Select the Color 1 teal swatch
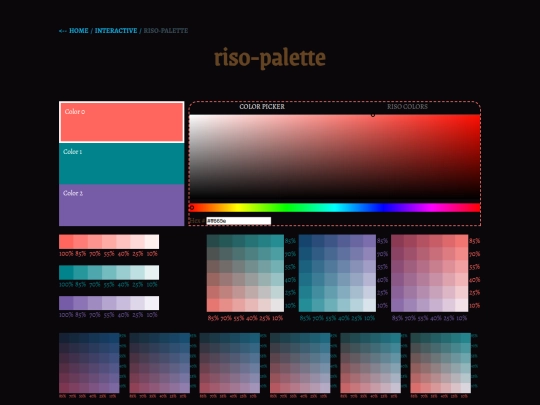 (x=122, y=164)
